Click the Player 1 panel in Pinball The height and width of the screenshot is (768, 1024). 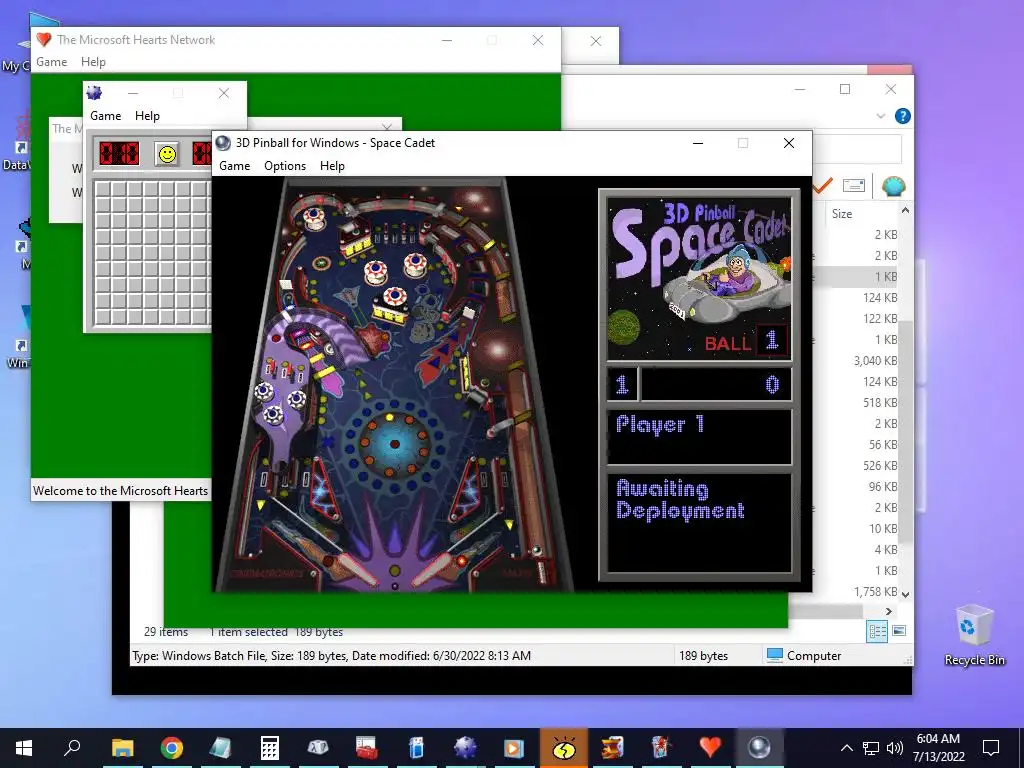tap(699, 436)
